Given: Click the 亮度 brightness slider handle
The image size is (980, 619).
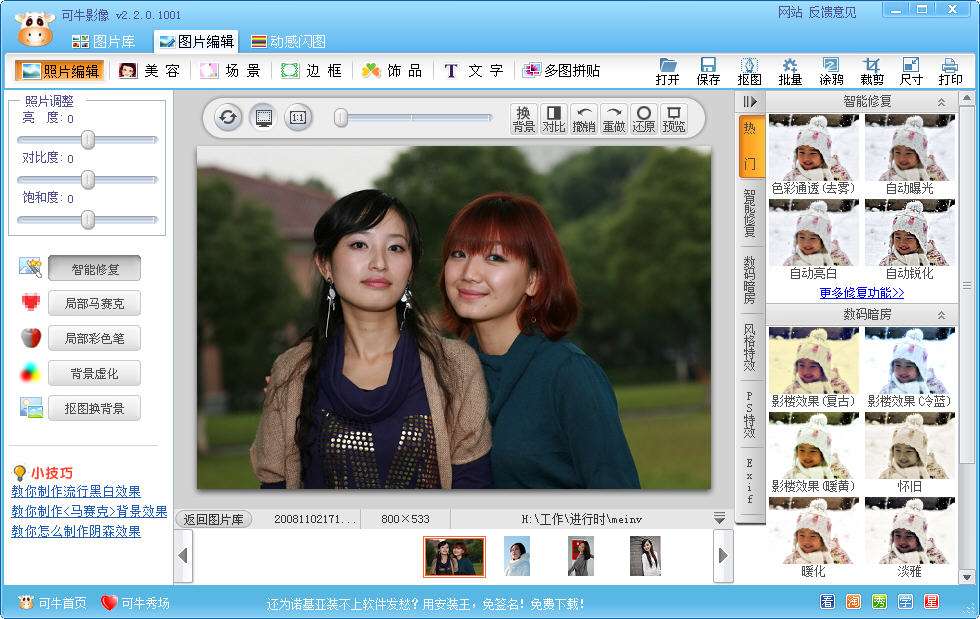Looking at the screenshot, I should pos(88,140).
